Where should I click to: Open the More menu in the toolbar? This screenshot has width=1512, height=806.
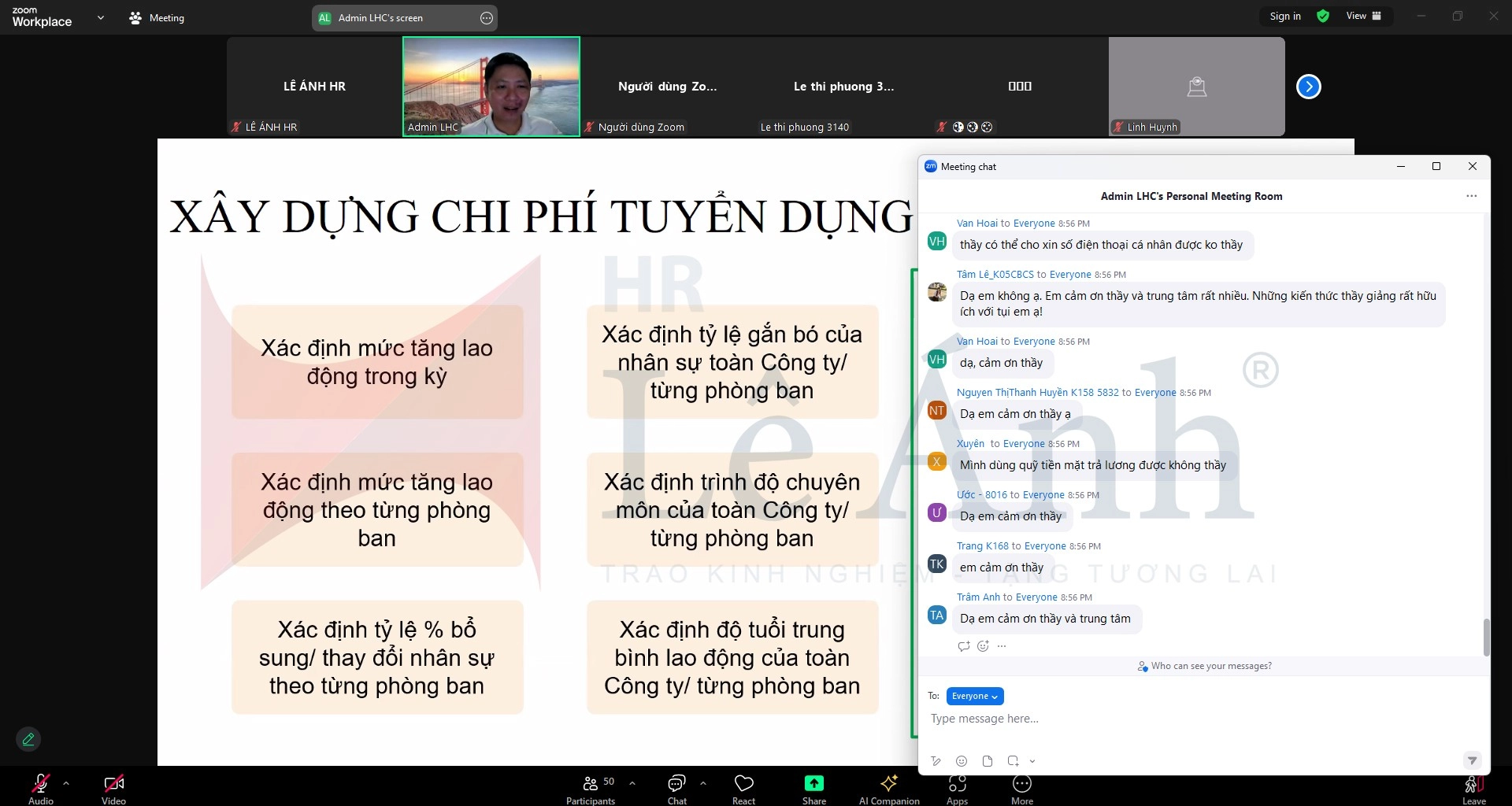[x=1021, y=788]
